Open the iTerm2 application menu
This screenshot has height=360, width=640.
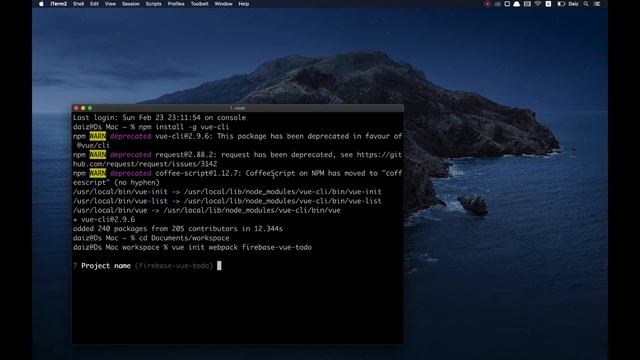pyautogui.click(x=59, y=4)
